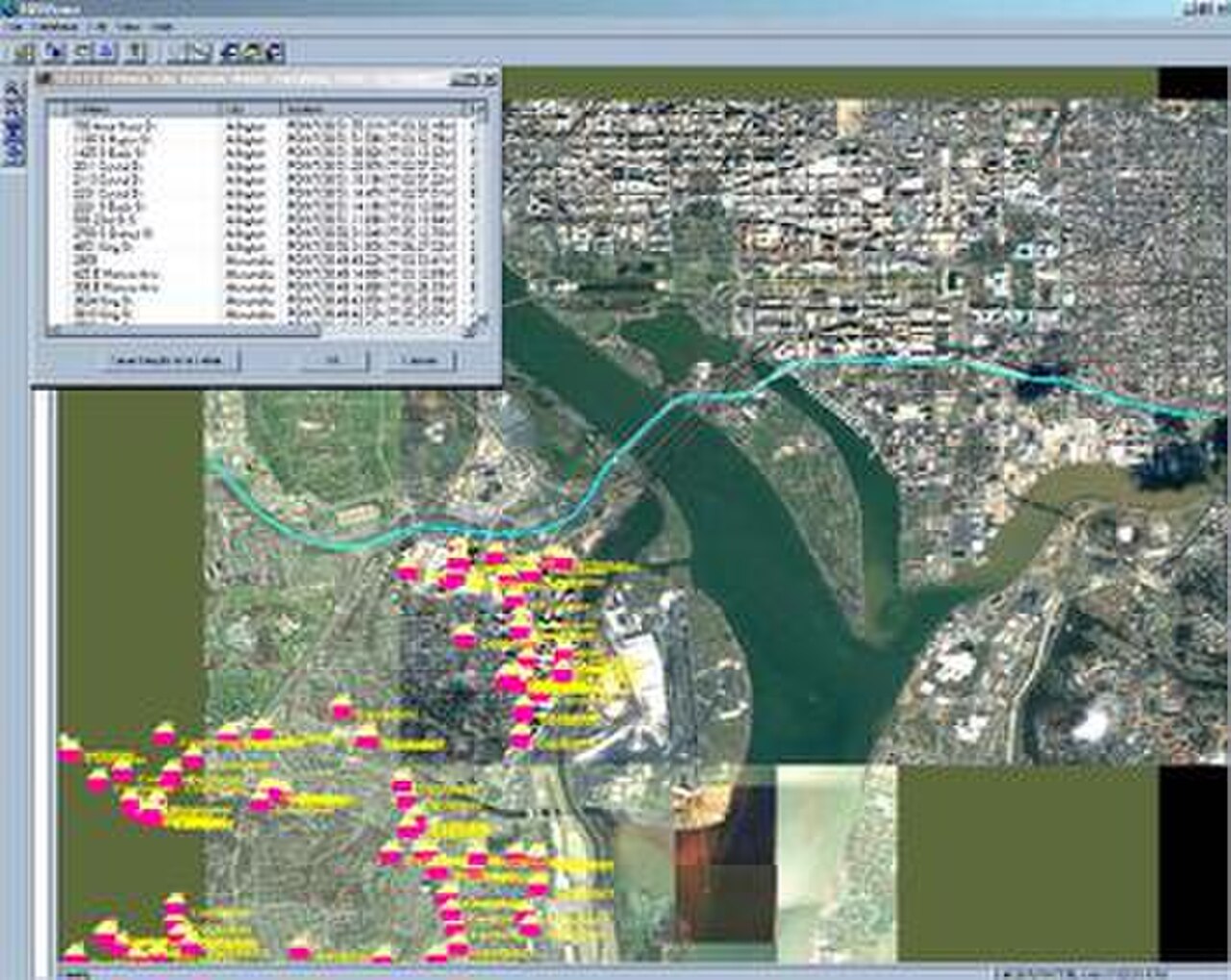Screen dimensions: 1231x980
Task: Click Cancel in the results dialog
Action: (418, 361)
